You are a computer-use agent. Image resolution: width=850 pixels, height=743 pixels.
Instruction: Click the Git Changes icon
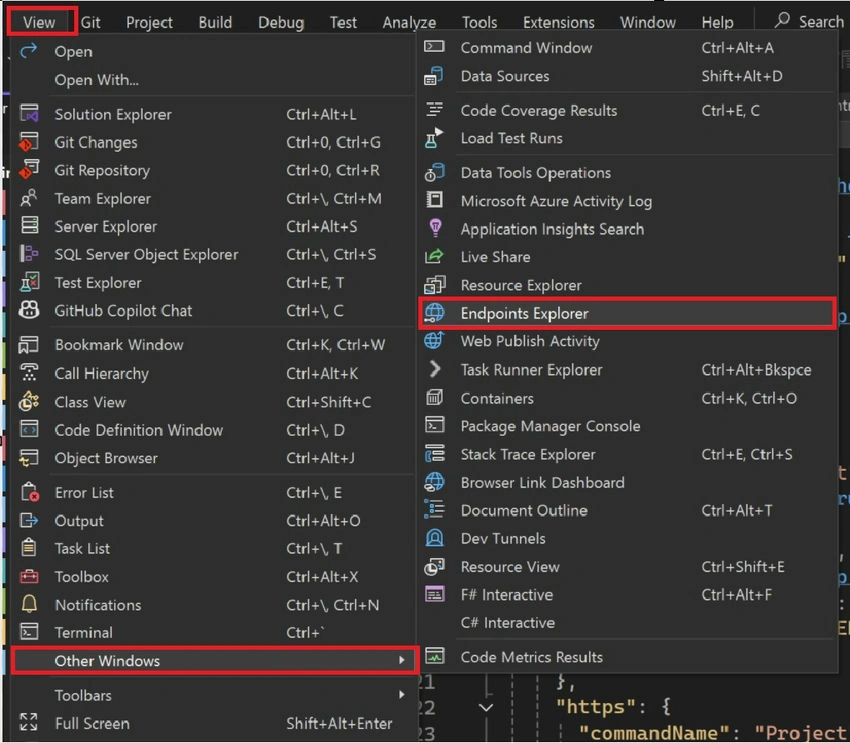(x=29, y=142)
